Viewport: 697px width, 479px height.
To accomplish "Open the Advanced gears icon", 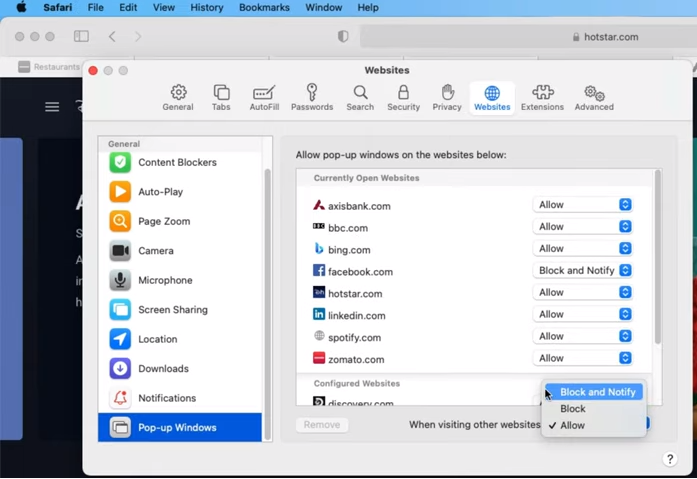I will [594, 98].
